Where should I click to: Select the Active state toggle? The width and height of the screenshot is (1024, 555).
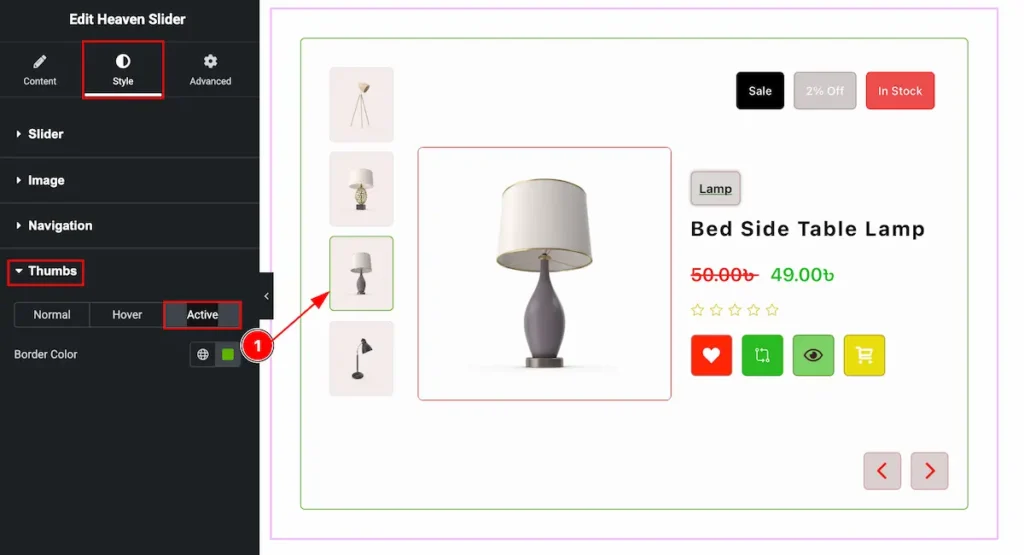[x=202, y=315]
